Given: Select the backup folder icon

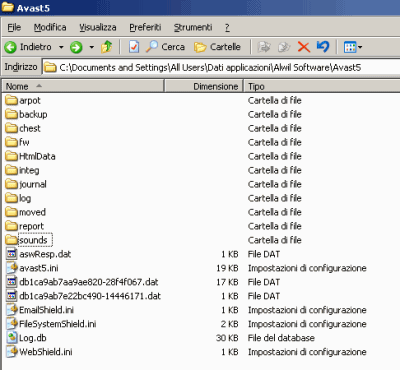Looking at the screenshot, I should coord(12,114).
